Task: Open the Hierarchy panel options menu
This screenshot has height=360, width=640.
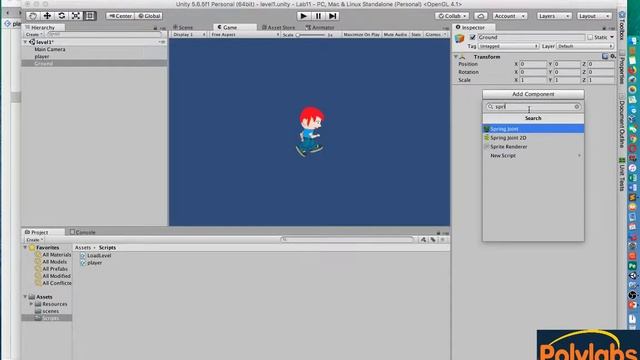Action: [162, 28]
